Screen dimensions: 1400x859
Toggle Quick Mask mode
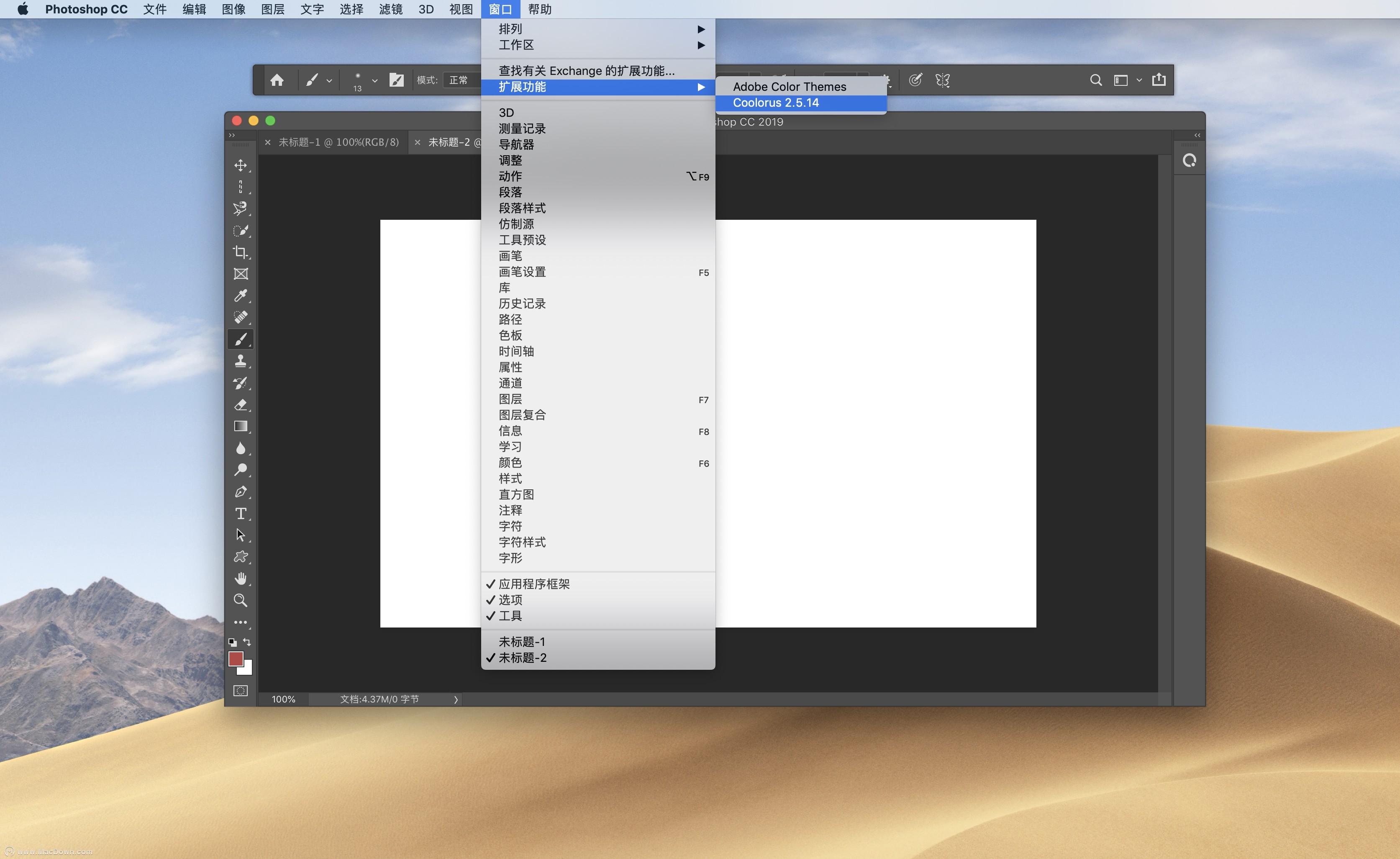[240, 691]
